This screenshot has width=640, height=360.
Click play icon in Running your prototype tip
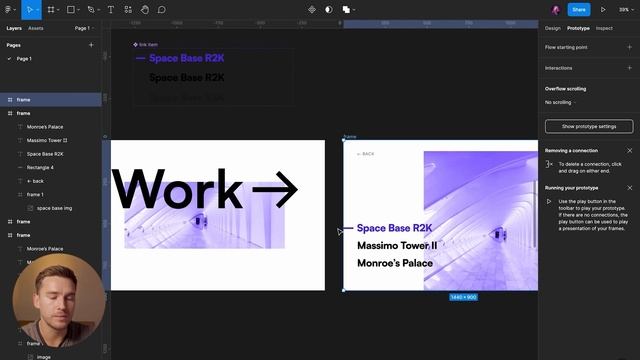[549, 201]
